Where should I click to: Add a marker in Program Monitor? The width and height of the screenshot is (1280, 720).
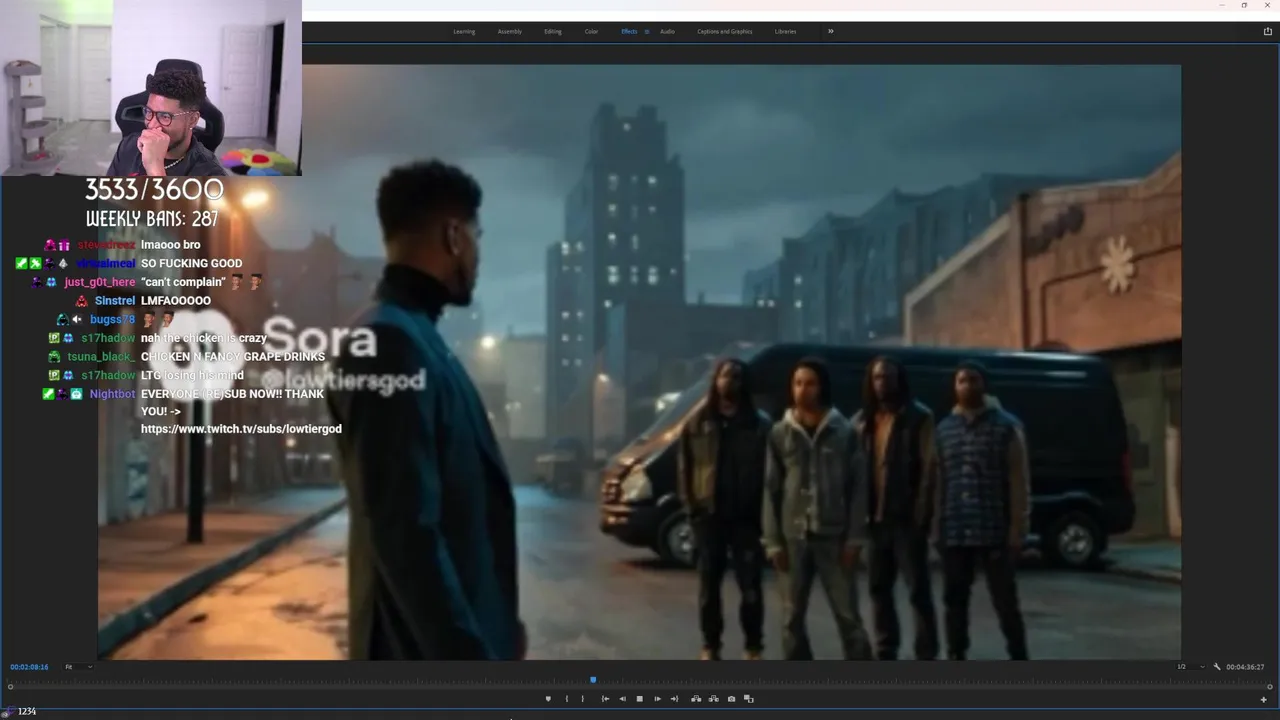548,699
